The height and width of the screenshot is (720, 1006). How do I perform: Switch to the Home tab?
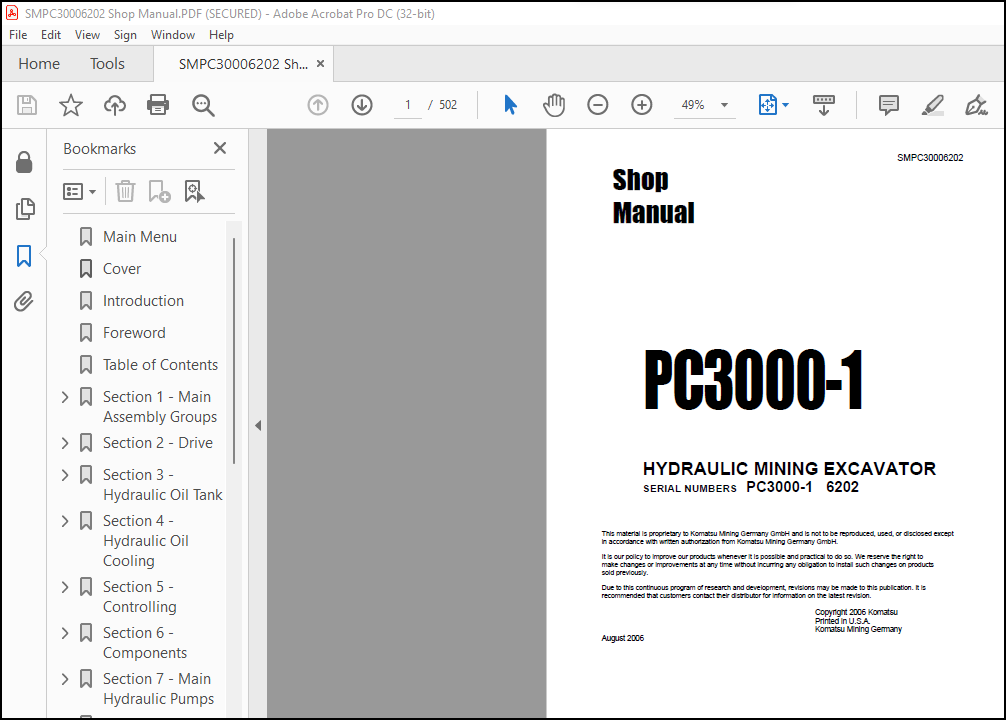[x=39, y=64]
